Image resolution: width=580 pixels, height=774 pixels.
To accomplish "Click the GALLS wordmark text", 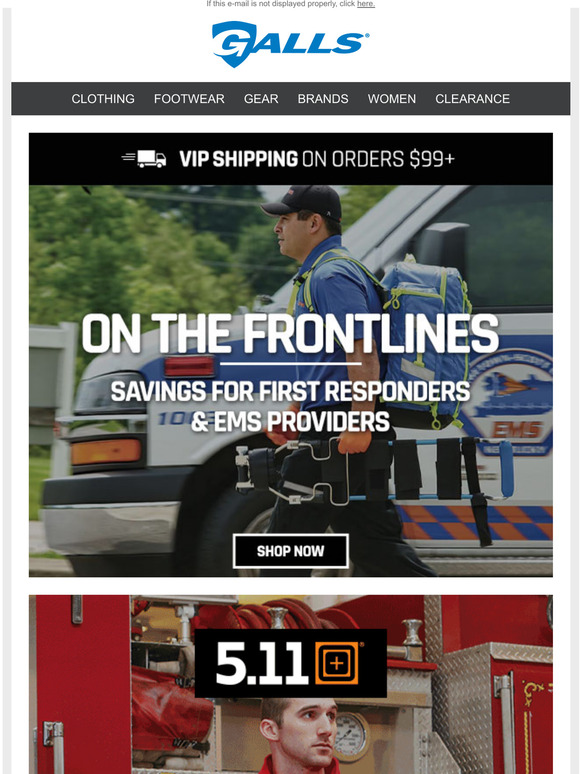I will tap(290, 44).
